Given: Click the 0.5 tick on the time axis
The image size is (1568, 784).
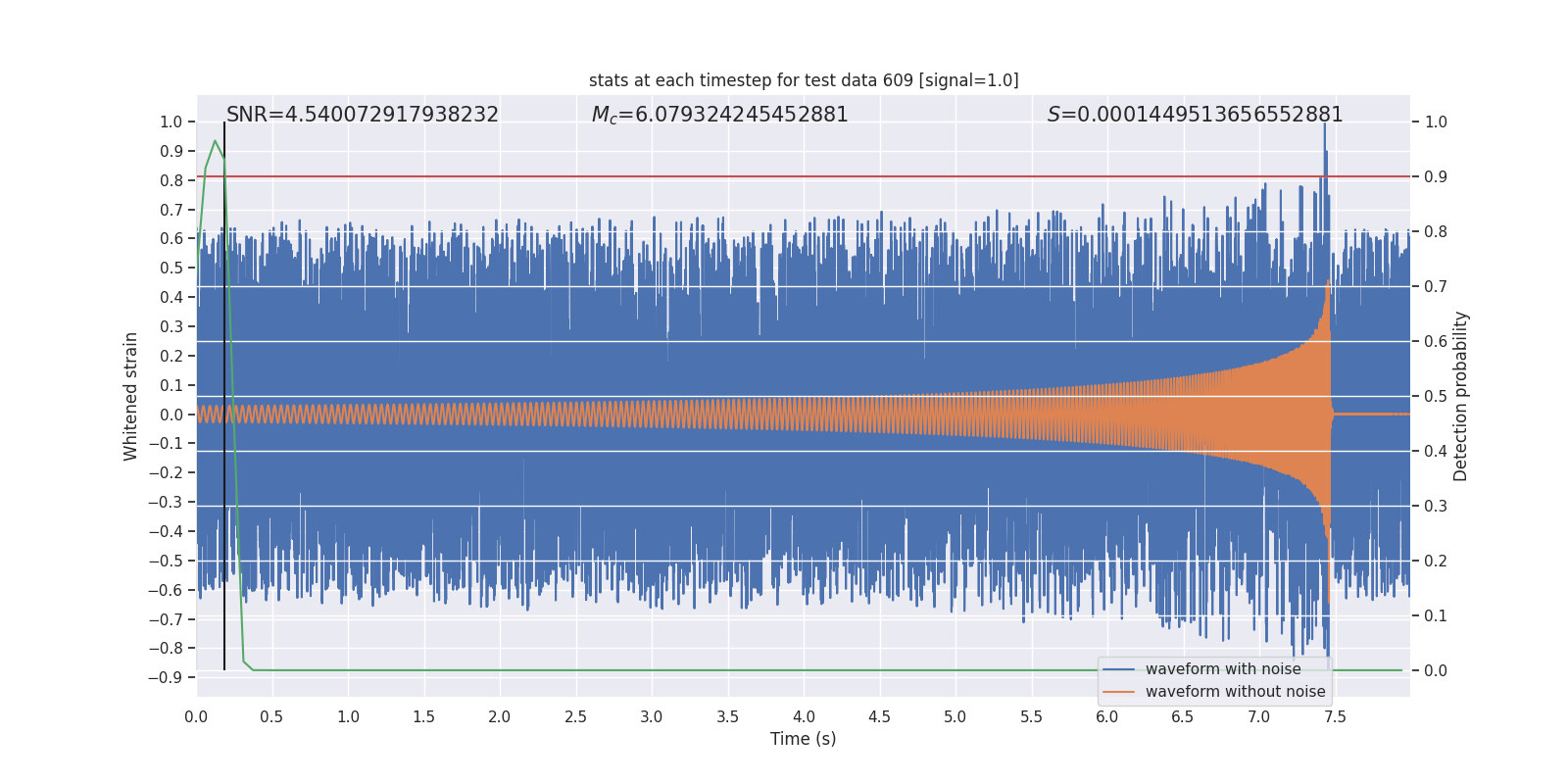Looking at the screenshot, I should [271, 717].
